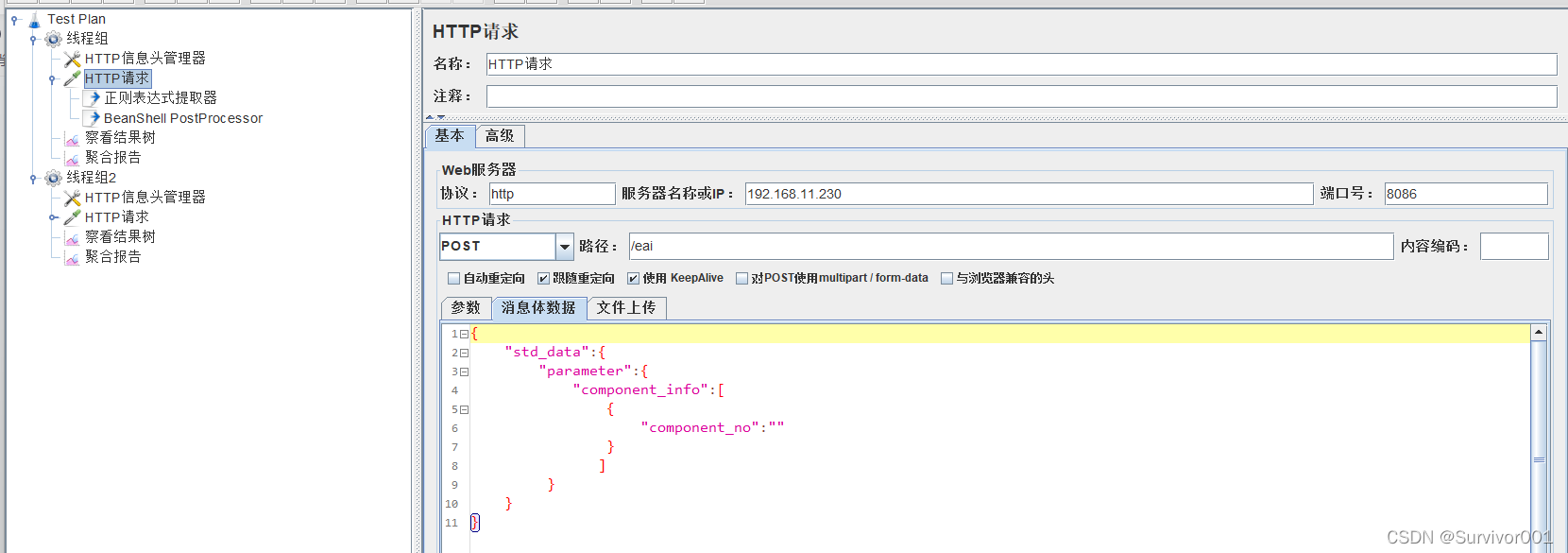The height and width of the screenshot is (553, 1568).
Task: Click the wrench icon of first HTTP信息头管理器
Action: 72,59
